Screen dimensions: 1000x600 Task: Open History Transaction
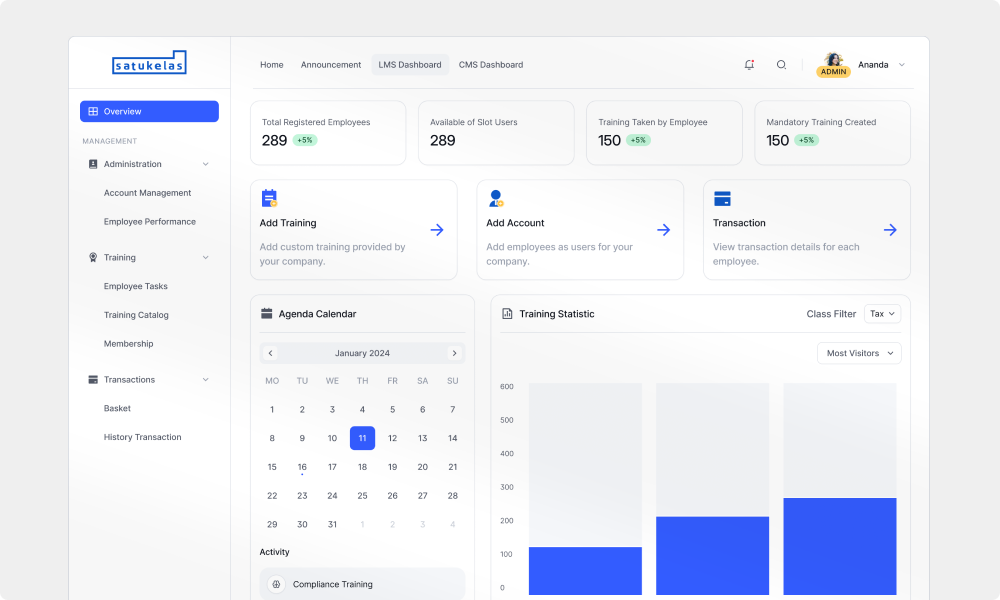click(x=143, y=437)
